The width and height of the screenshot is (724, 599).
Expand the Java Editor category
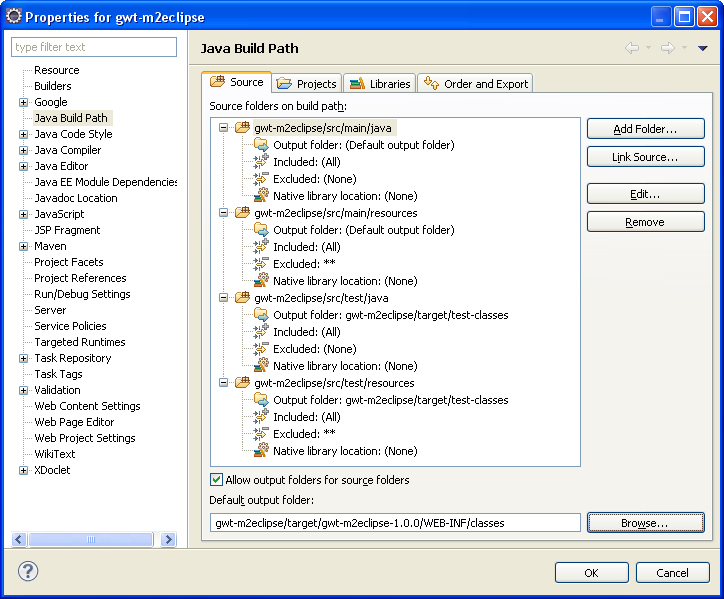[24, 166]
